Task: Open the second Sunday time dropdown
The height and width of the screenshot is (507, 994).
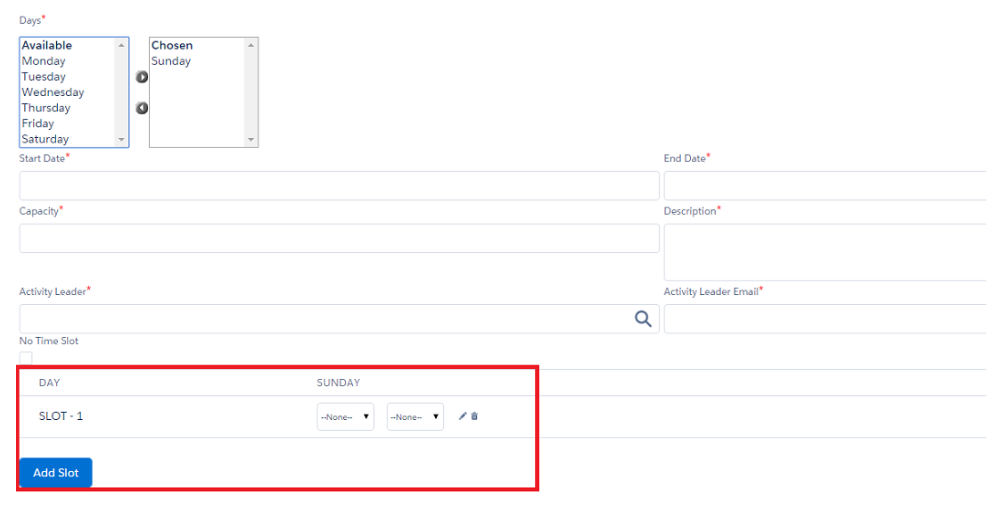Action: pos(415,417)
